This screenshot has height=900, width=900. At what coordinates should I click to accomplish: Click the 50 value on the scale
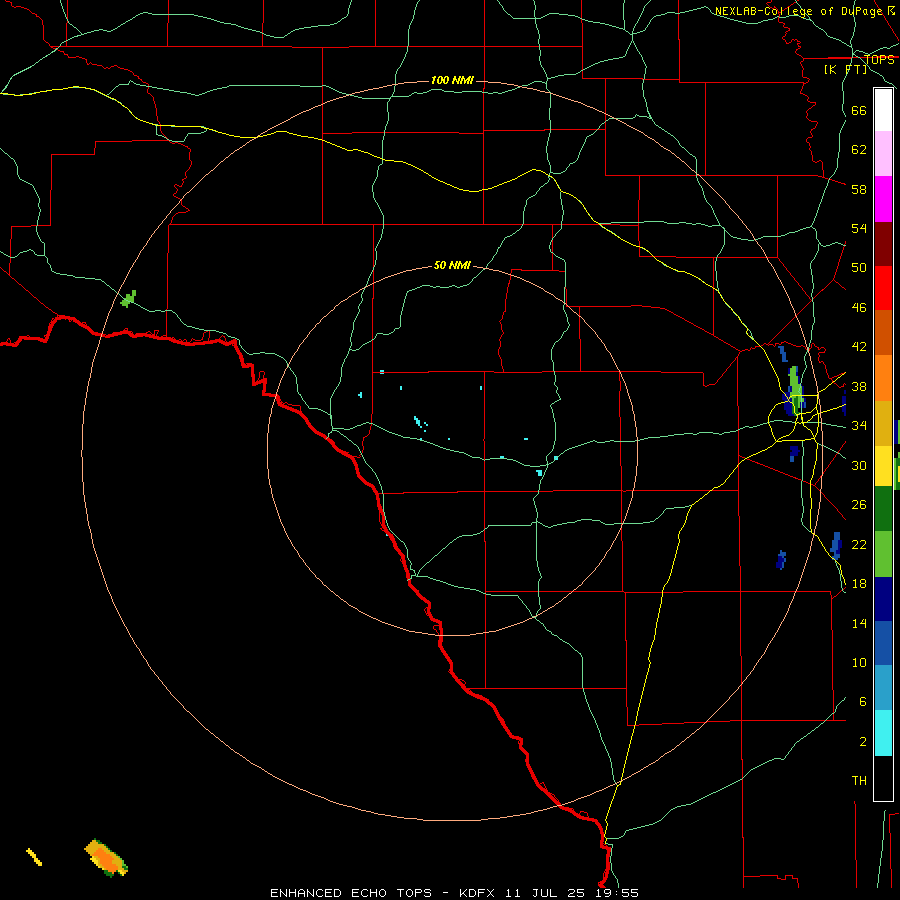(859, 268)
